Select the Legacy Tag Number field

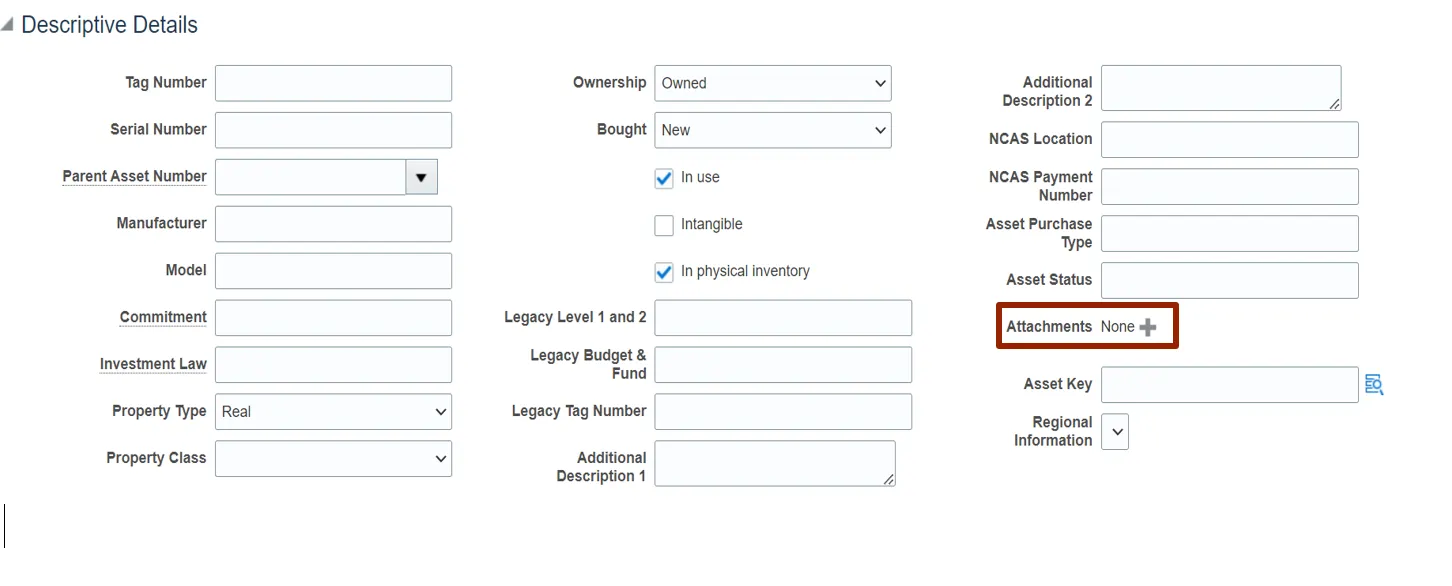pyautogui.click(x=783, y=412)
